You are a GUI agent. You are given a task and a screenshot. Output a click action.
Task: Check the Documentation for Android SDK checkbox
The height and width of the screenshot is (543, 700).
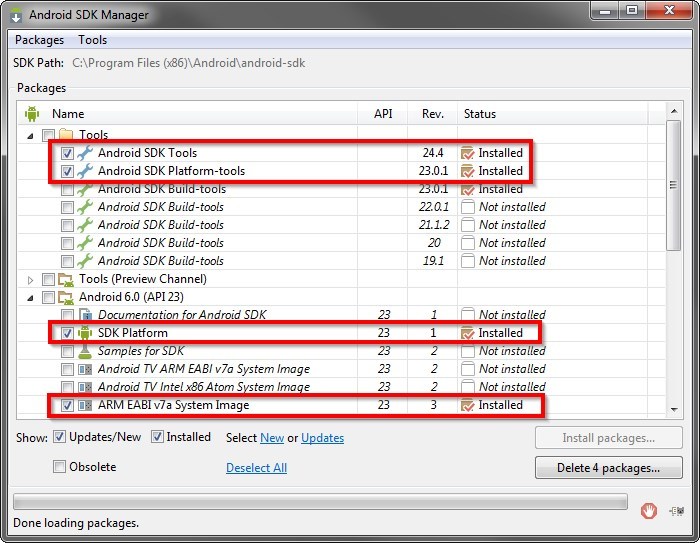tap(67, 315)
